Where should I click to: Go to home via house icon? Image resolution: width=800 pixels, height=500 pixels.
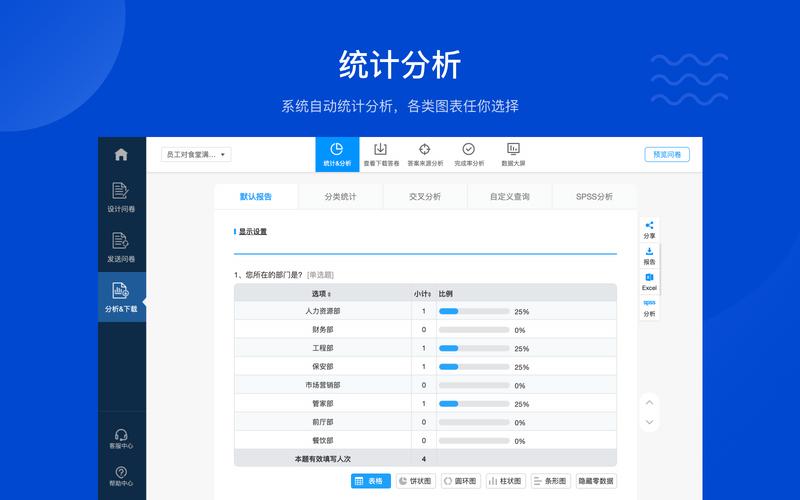(121, 154)
